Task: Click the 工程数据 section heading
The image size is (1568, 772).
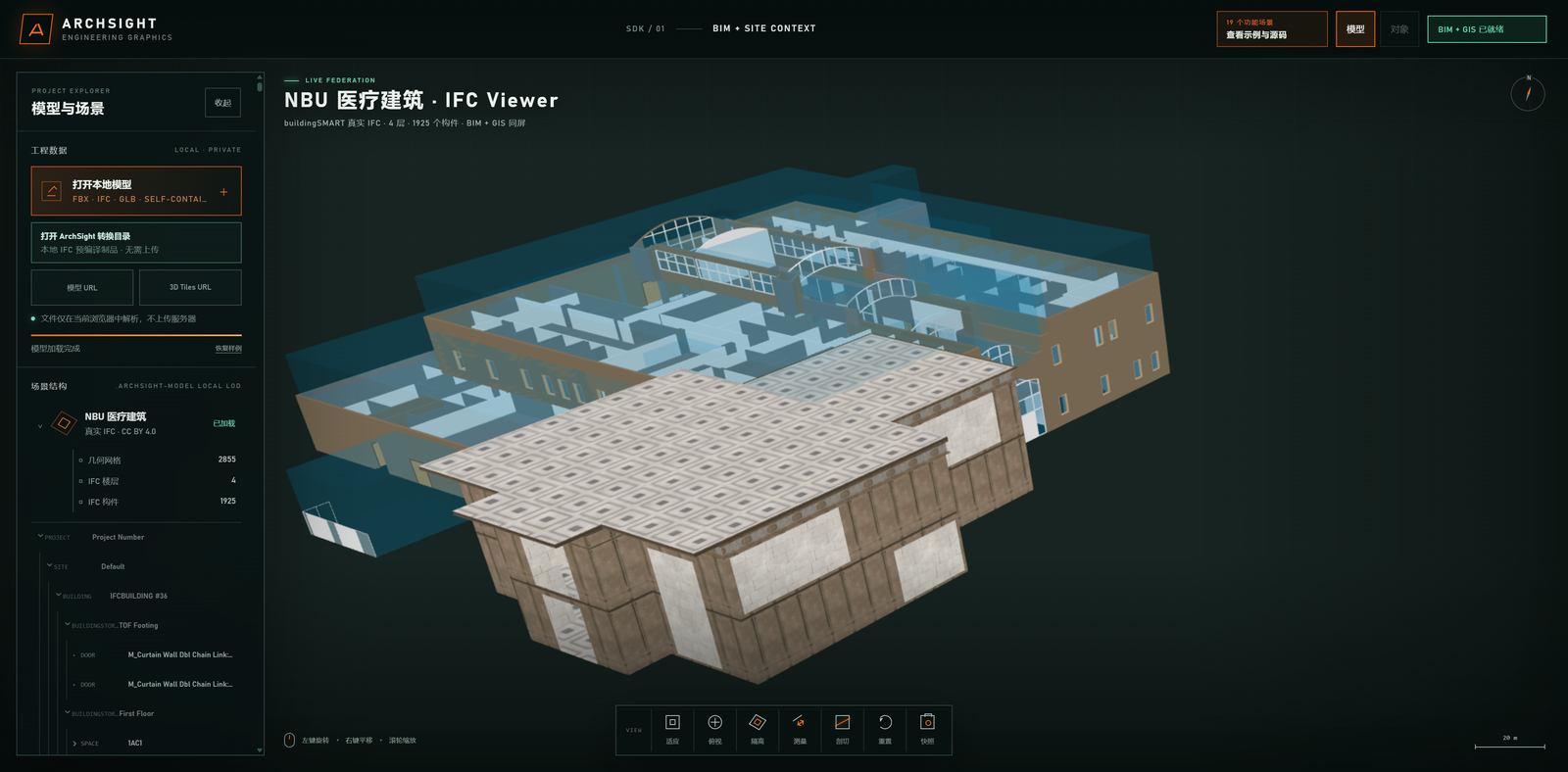Action: (x=49, y=150)
